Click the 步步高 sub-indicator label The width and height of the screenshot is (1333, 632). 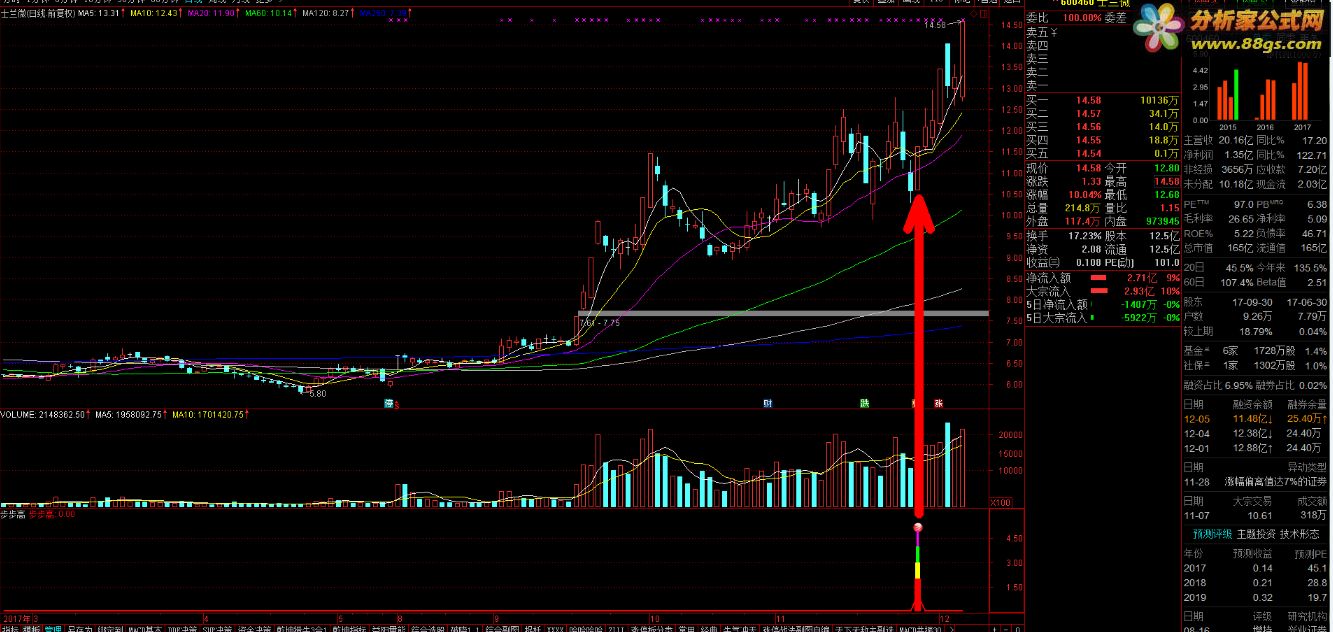12,515
